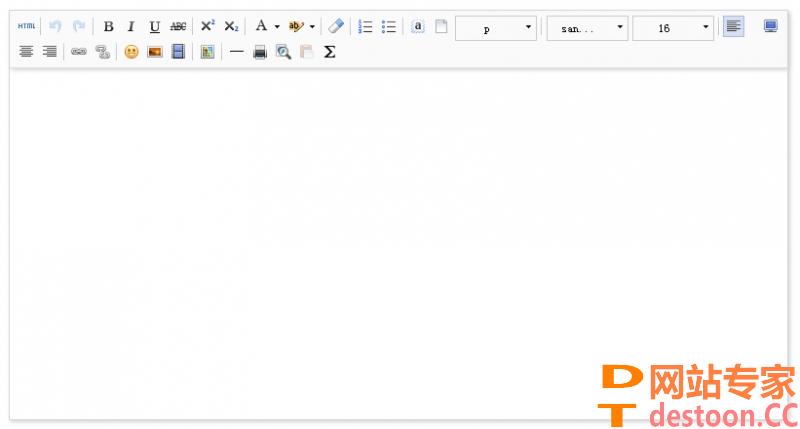The image size is (800, 429).
Task: Insert a horizontal rule line
Action: click(x=236, y=51)
